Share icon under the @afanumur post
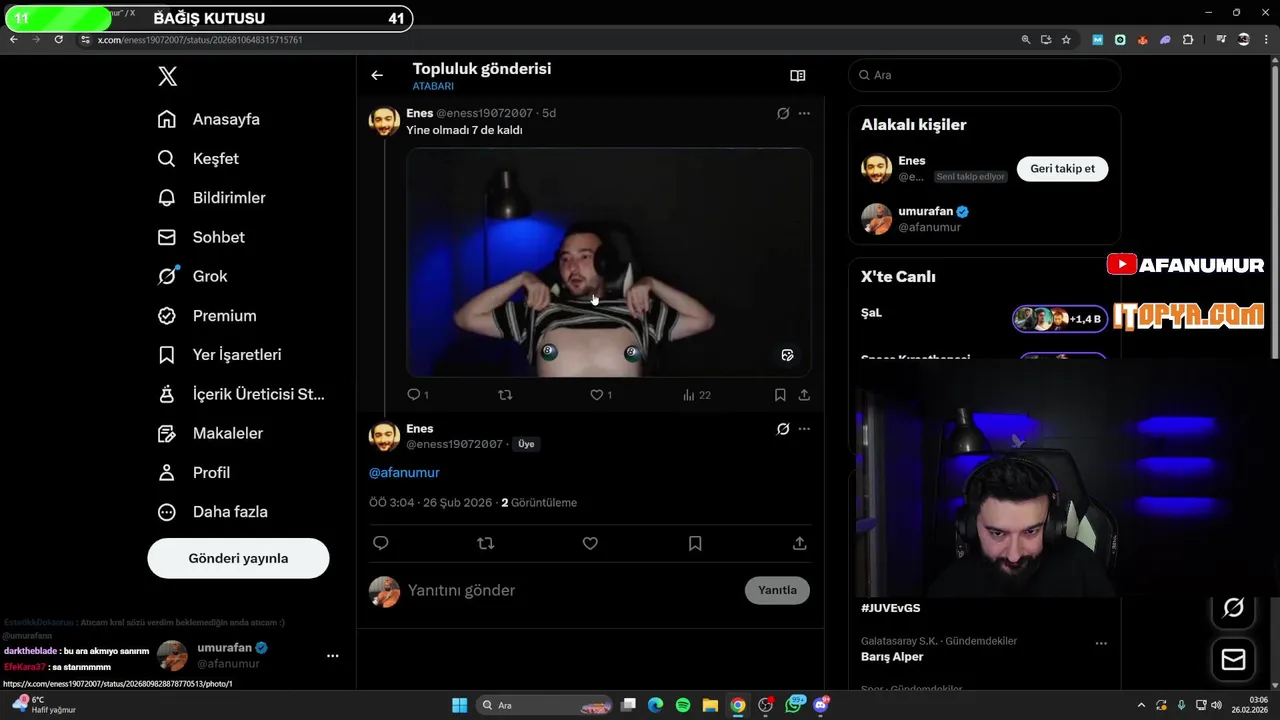Viewport: 1280px width, 720px height. point(800,543)
